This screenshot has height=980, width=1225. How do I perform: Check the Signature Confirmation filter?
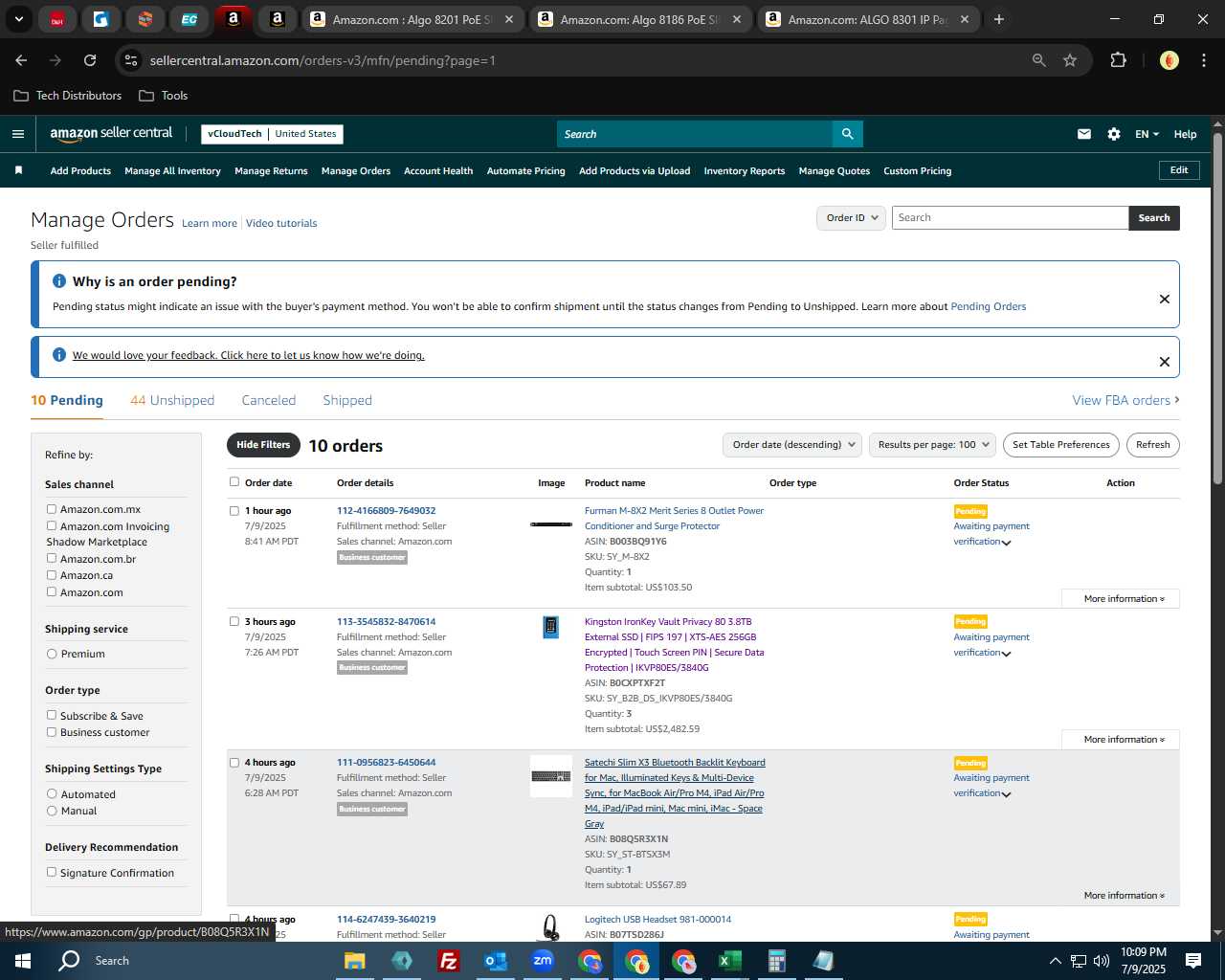(x=52, y=872)
